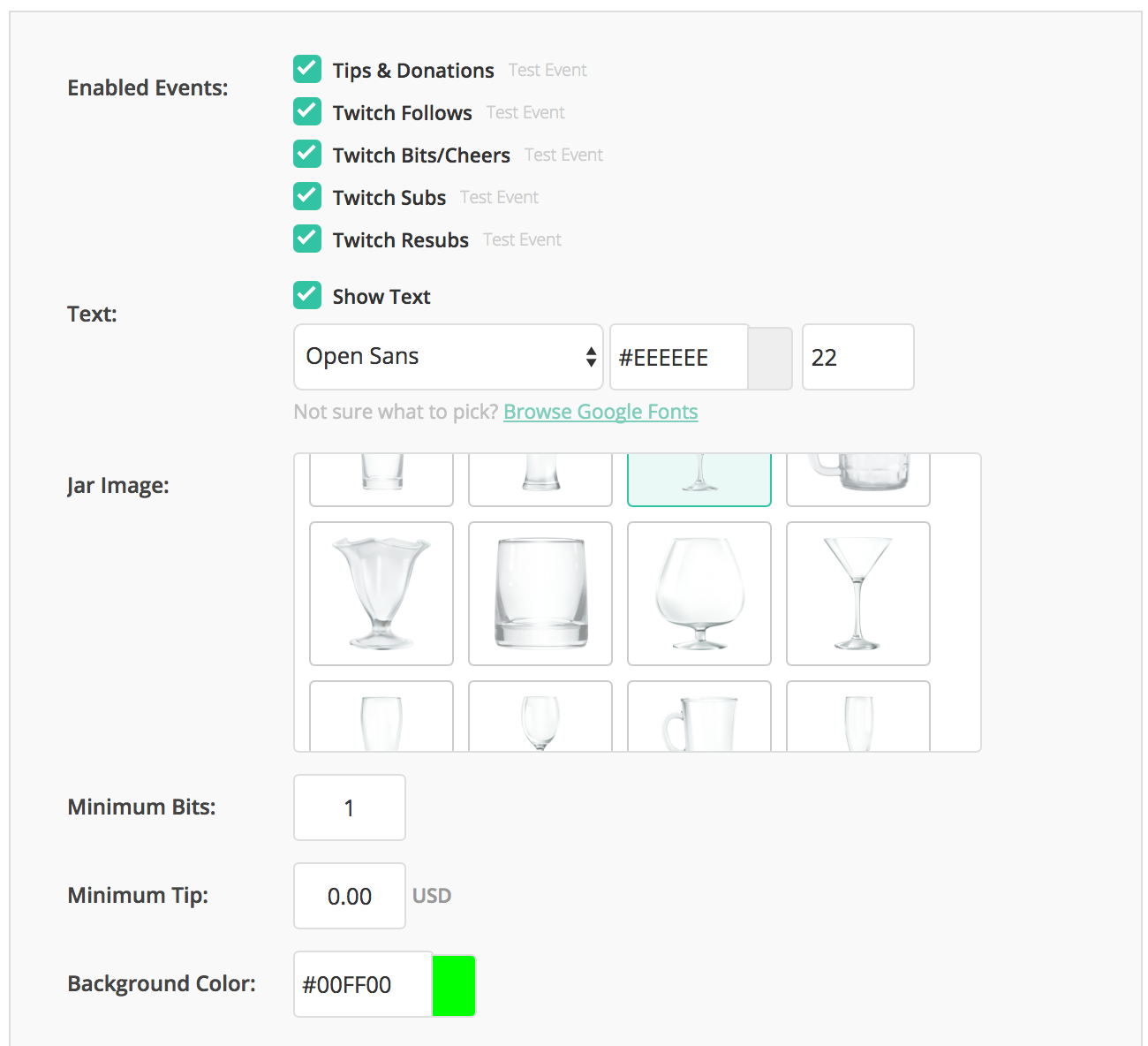Select the fluted sundae glass jar image

click(381, 594)
